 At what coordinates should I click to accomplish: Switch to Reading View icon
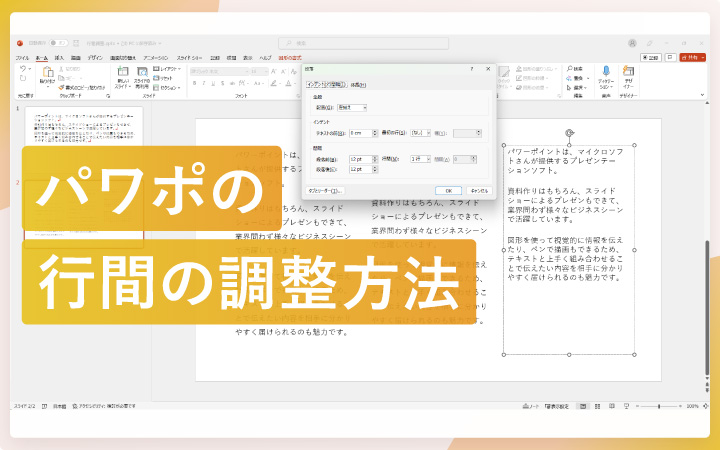[612, 406]
